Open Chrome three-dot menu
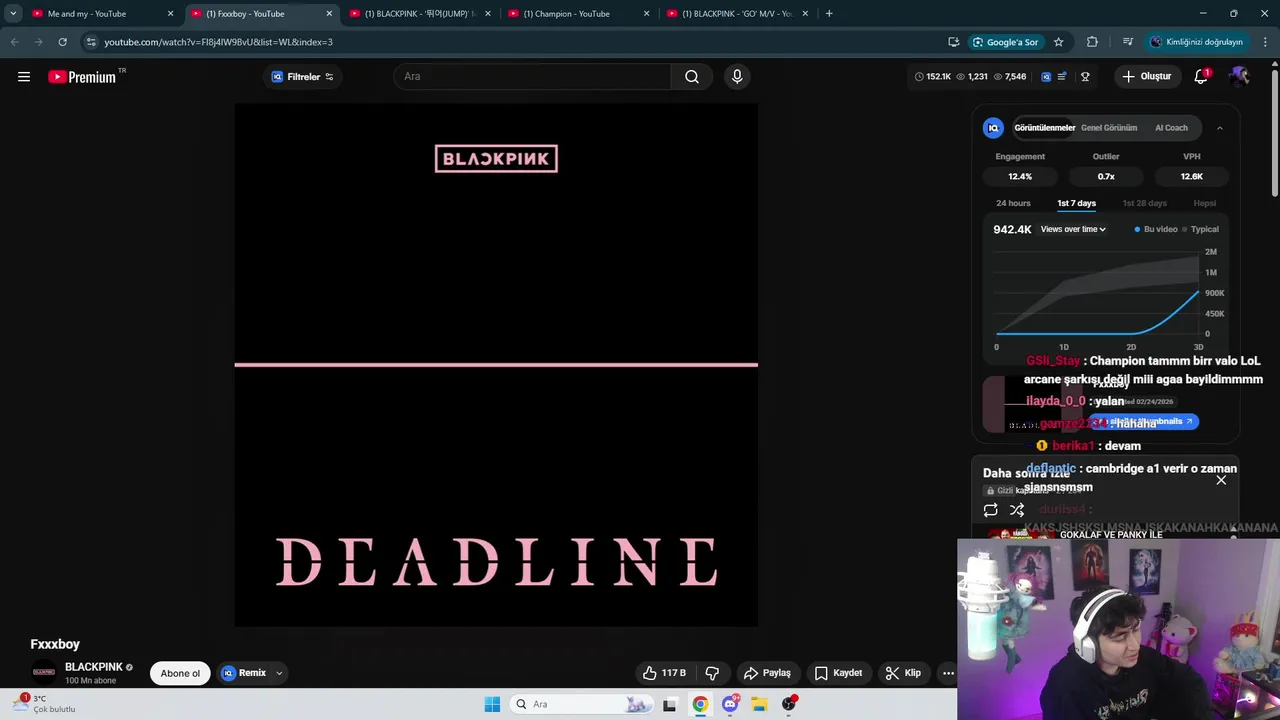This screenshot has height=720, width=1280. (1266, 42)
